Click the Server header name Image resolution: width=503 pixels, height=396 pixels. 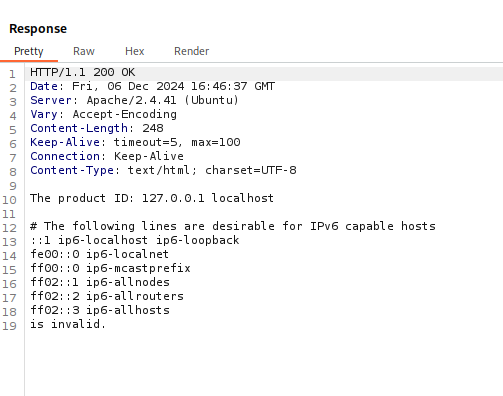(51, 100)
